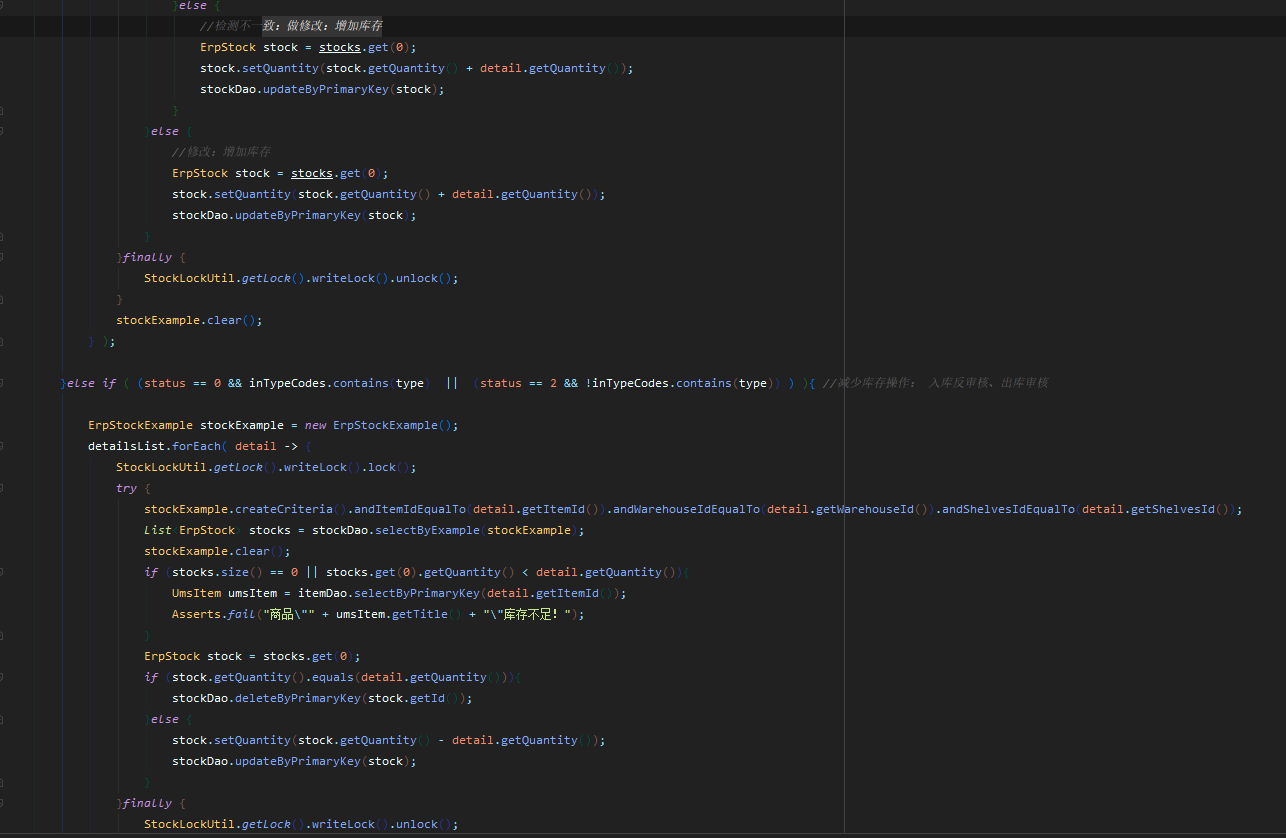Screen dimensions: 1286x838
Task: Click 'itemDao.selectByPrimaryKey' call
Action: [x=389, y=593]
